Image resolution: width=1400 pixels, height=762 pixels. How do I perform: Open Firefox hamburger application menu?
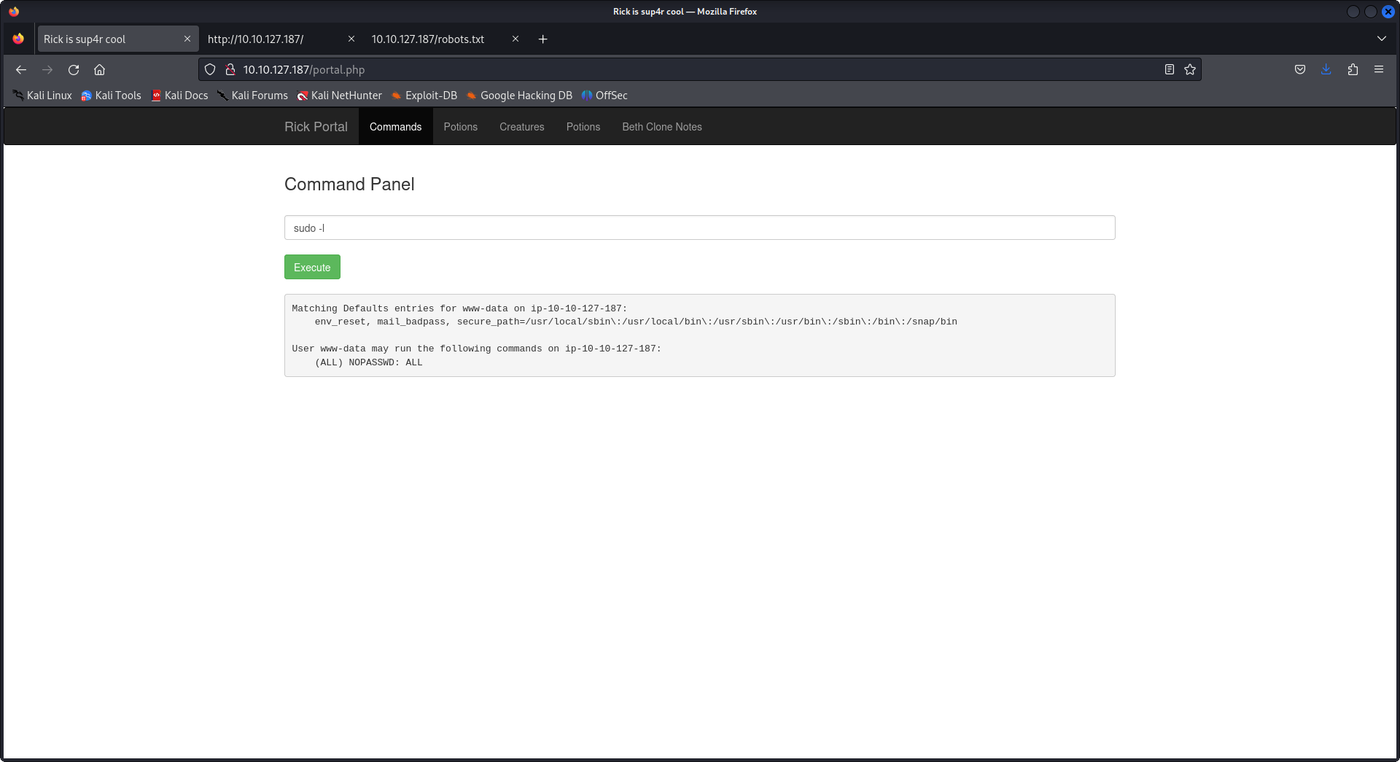pos(1380,70)
